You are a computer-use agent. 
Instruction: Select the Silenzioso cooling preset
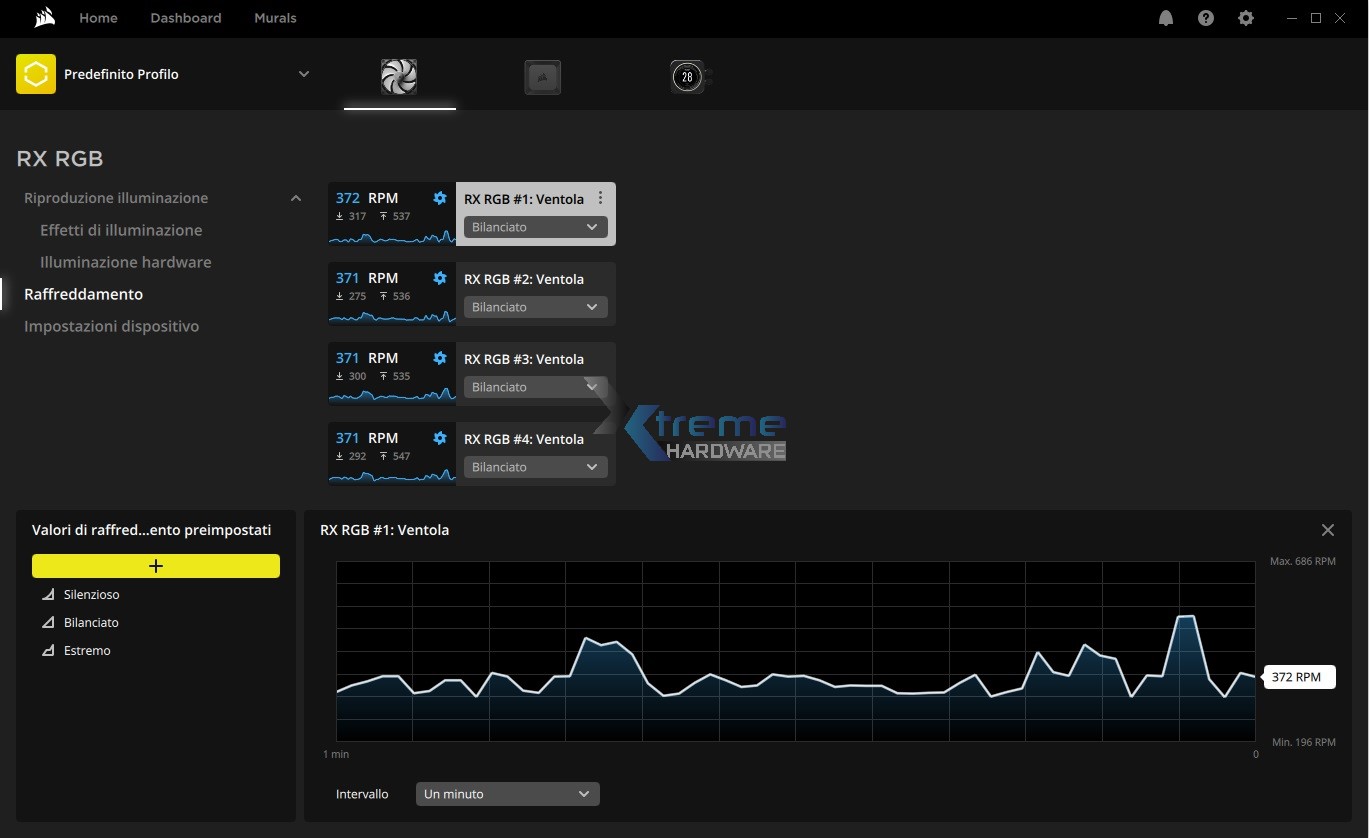(x=91, y=594)
